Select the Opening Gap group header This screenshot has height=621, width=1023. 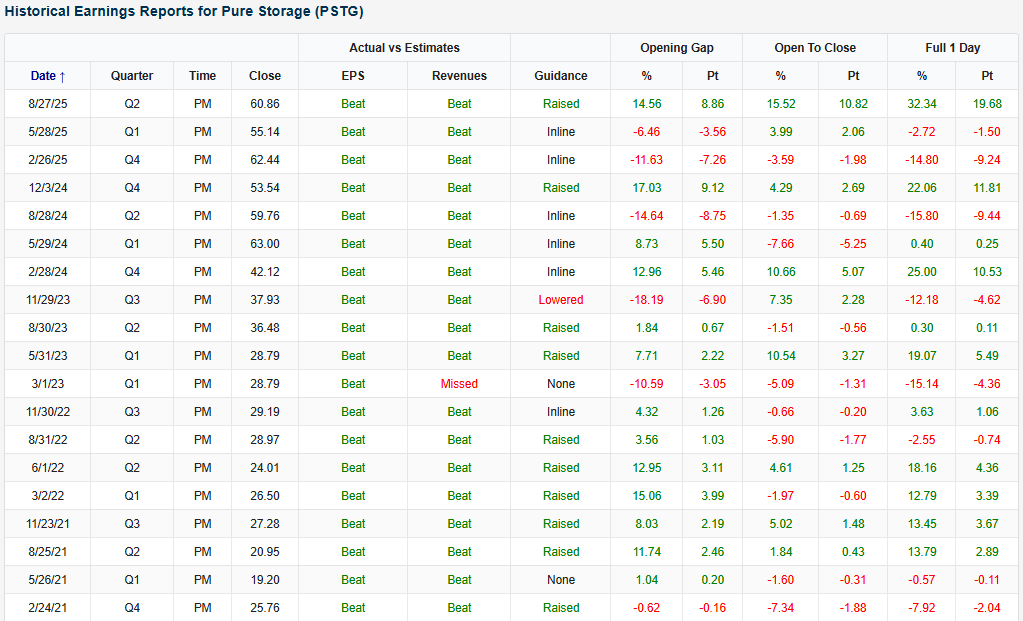coord(677,48)
